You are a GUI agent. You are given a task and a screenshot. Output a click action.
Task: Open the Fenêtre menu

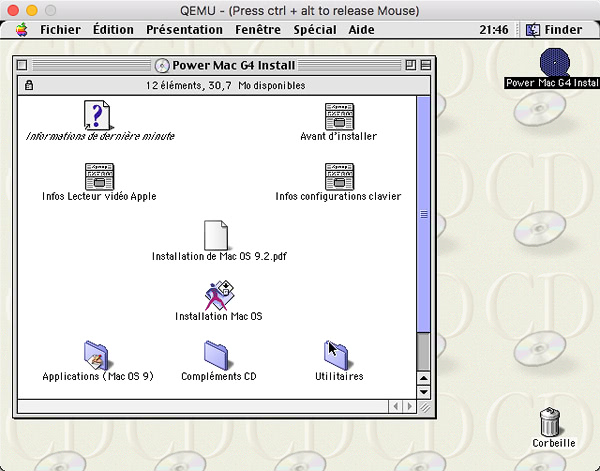pos(258,29)
